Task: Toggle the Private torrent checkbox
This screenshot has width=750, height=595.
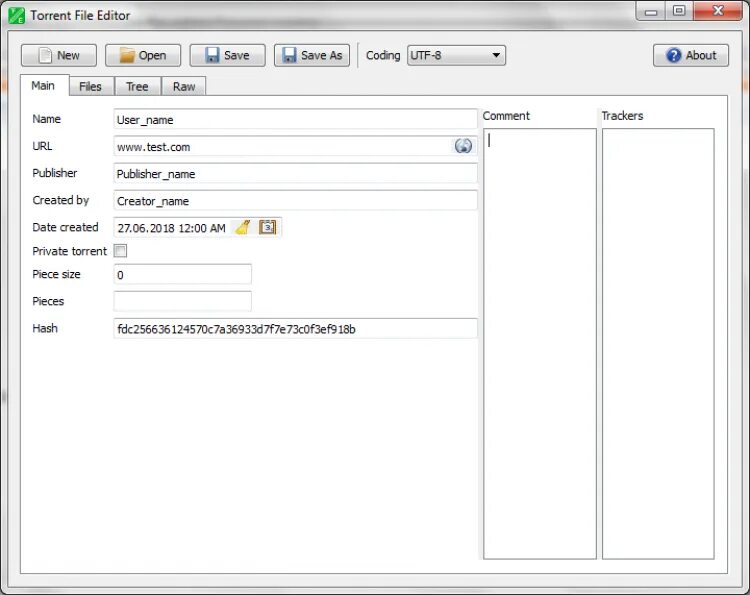Action: pos(120,251)
